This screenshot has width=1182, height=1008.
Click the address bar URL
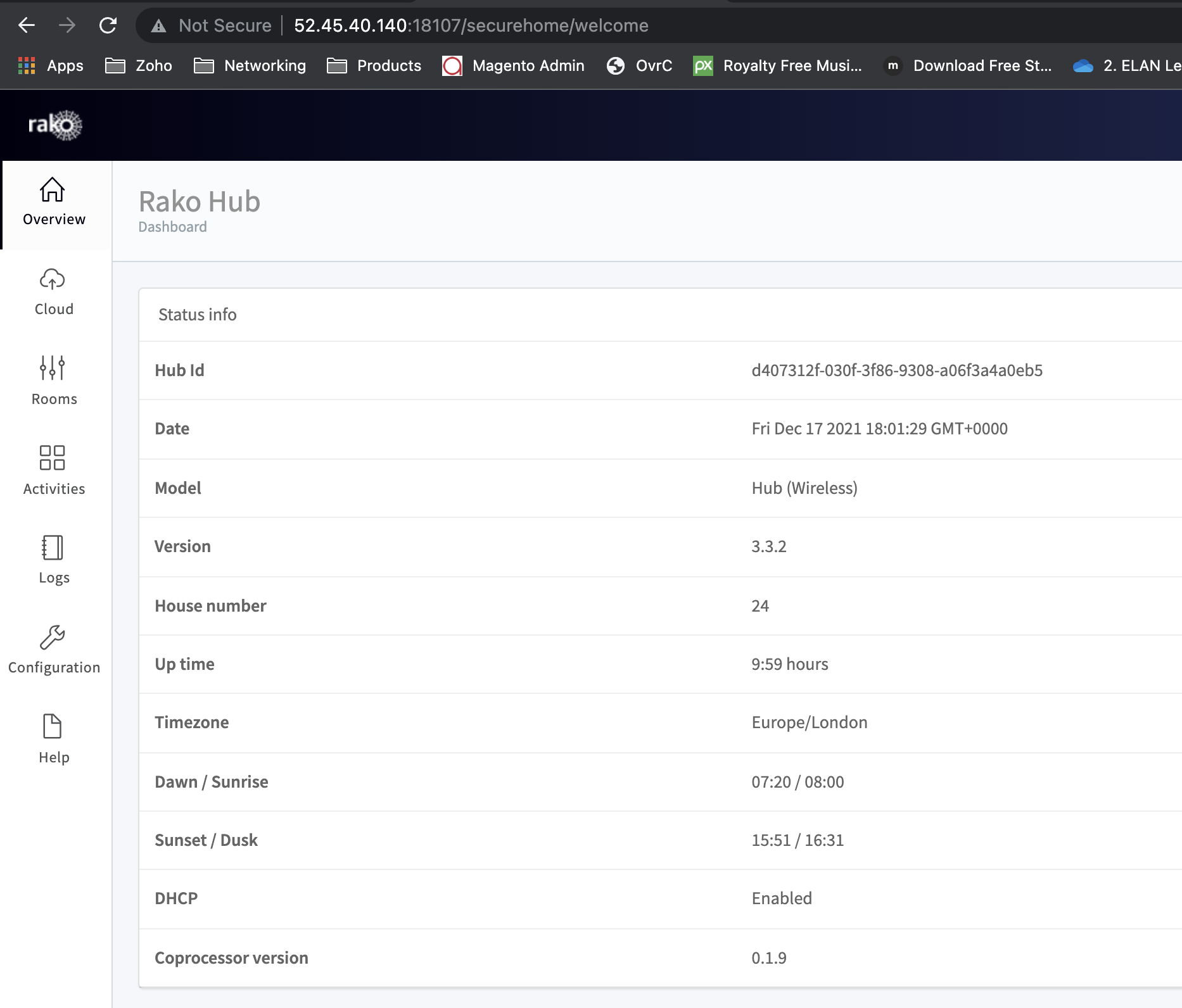pyautogui.click(x=471, y=25)
